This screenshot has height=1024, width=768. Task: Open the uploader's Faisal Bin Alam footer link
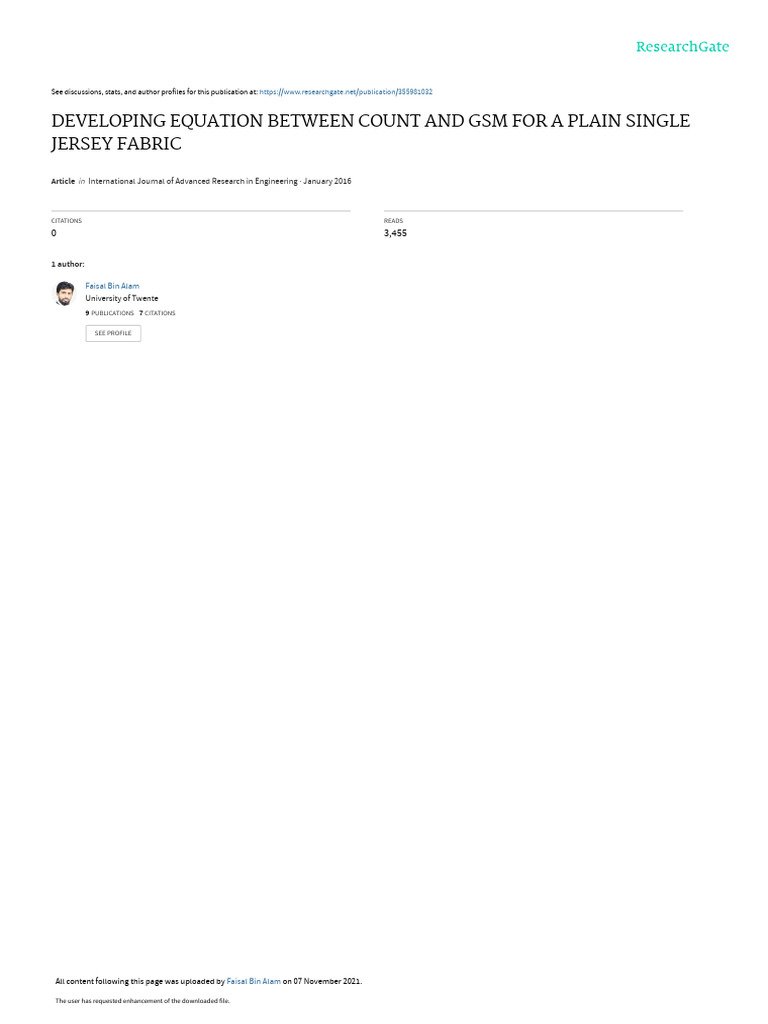pos(253,982)
